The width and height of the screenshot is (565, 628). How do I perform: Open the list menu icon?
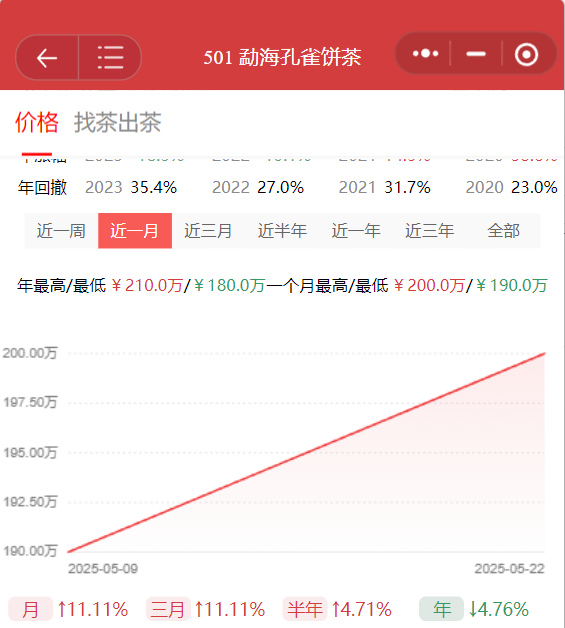(x=111, y=57)
